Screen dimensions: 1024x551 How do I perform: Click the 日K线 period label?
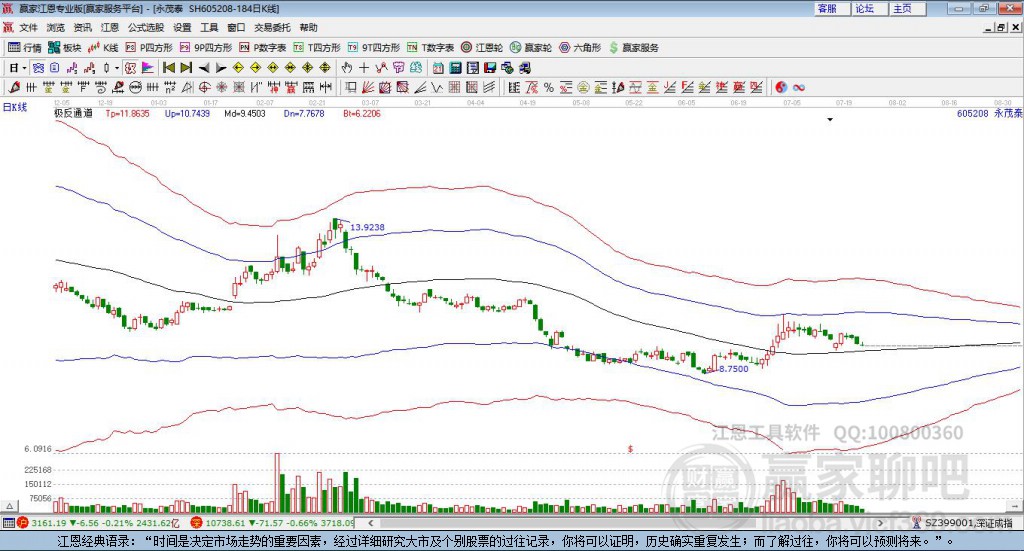15,108
